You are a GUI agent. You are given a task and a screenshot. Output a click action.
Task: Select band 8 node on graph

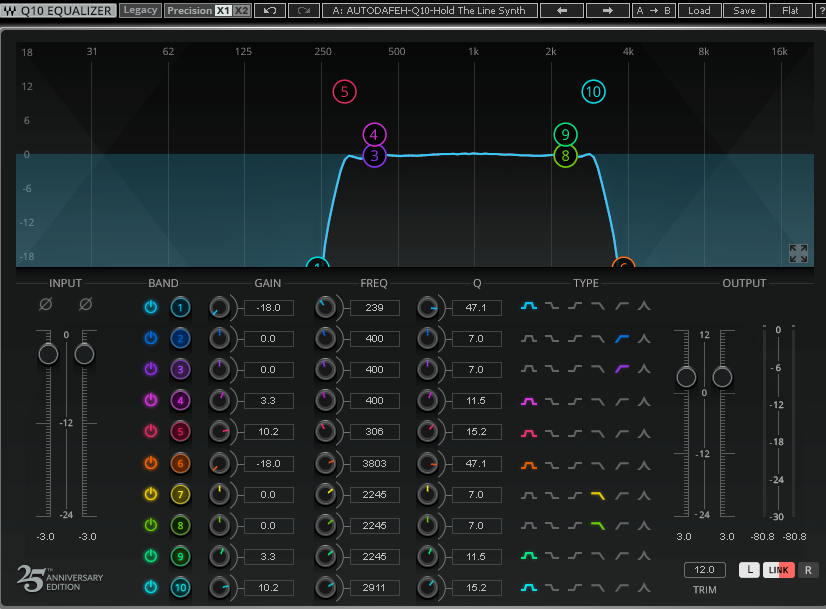click(565, 156)
